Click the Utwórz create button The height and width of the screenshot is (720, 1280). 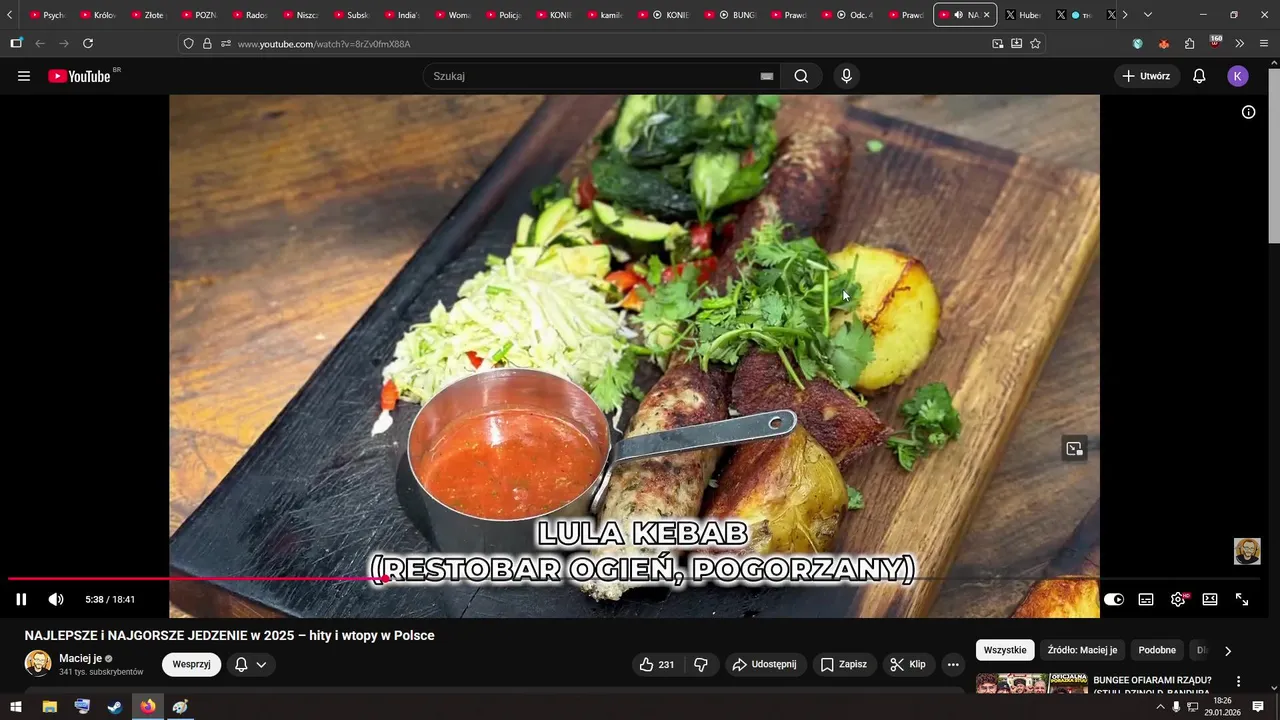coord(1146,76)
